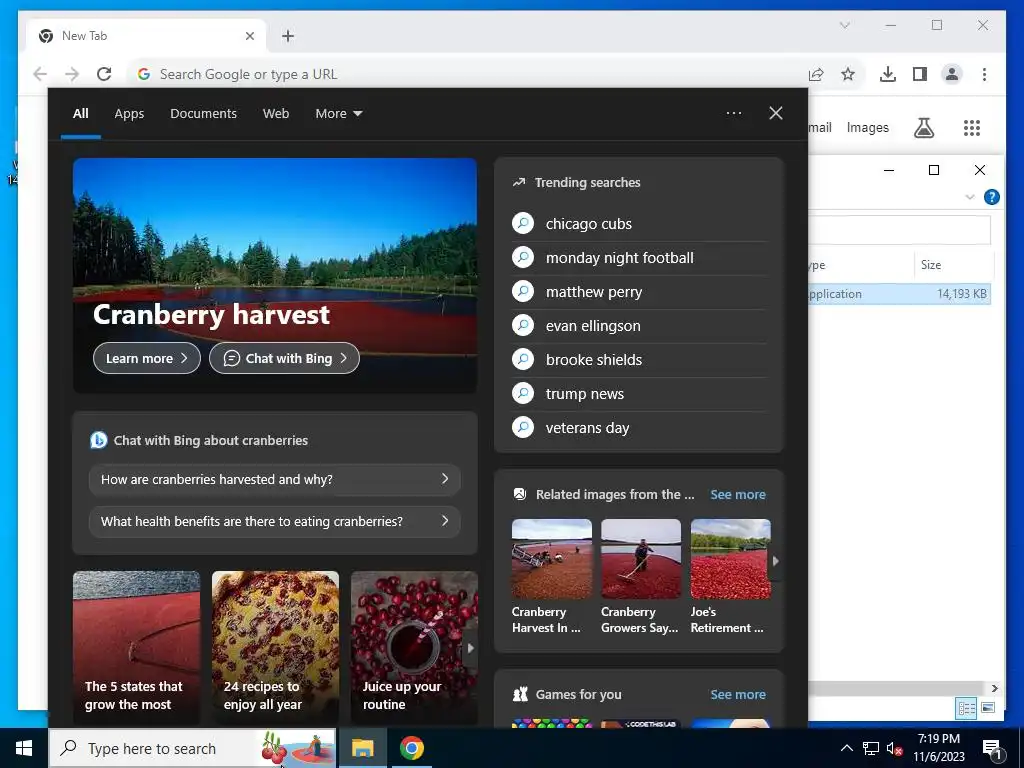
Task: Switch to the Documents search tab
Action: 203,114
